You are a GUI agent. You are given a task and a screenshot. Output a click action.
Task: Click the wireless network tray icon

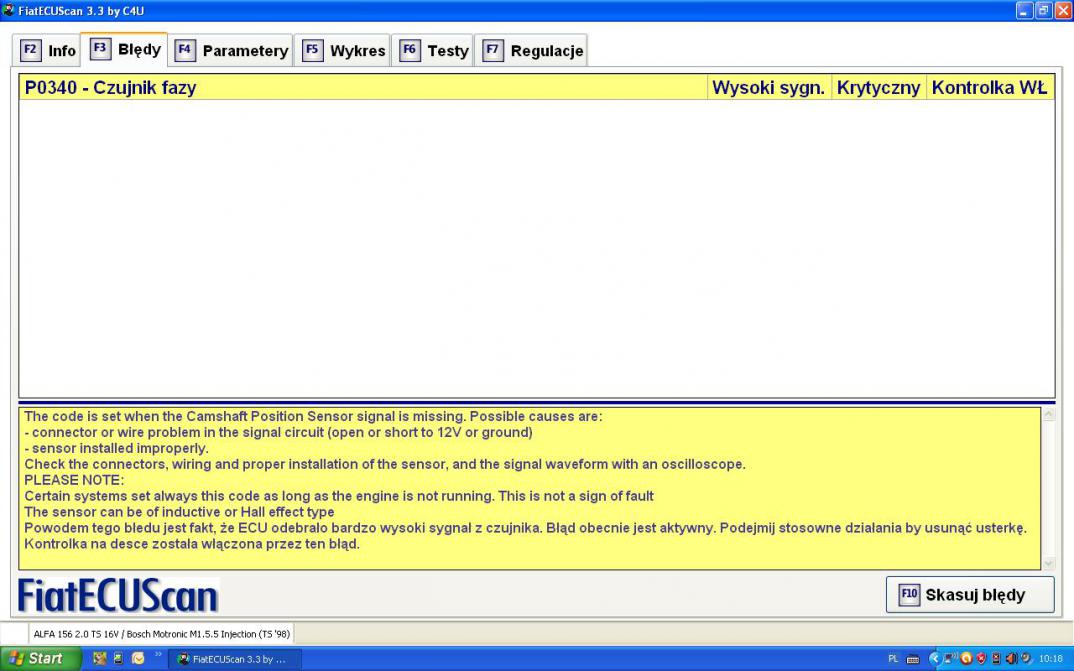coord(950,659)
